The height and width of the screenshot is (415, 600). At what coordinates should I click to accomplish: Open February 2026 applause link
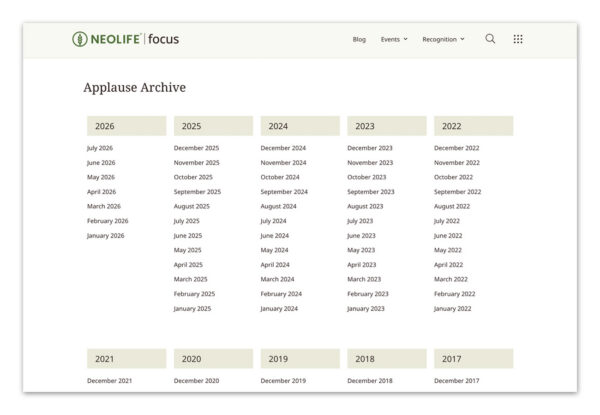[x=108, y=221]
